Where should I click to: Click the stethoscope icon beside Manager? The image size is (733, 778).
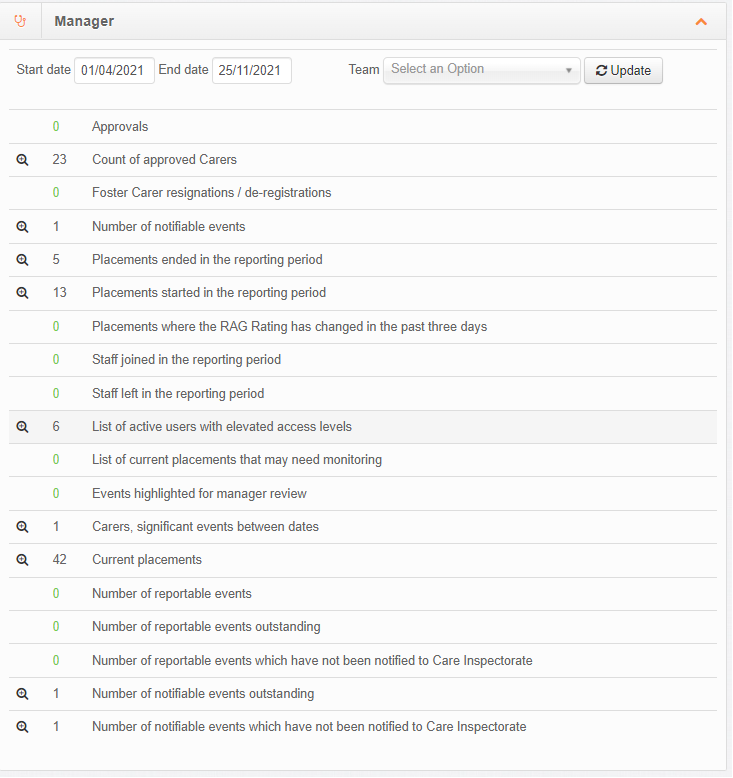20,21
